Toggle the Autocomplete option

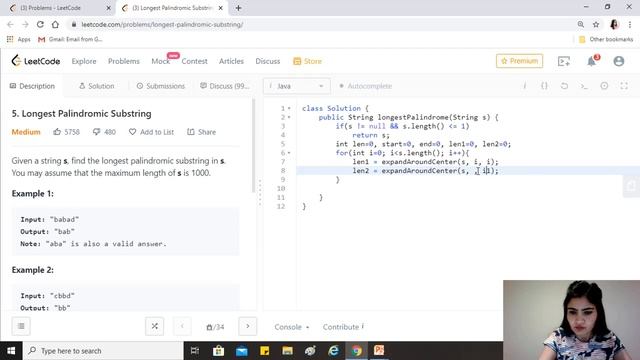coord(365,86)
